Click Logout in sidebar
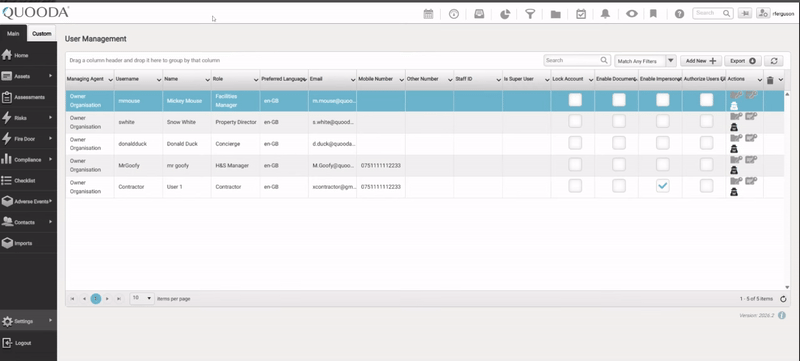 pos(28,343)
